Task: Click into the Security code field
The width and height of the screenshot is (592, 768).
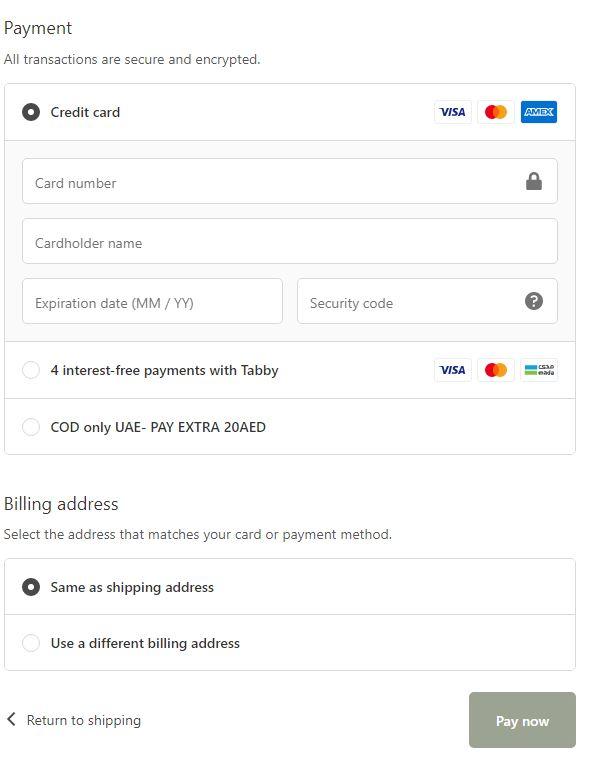Action: click(x=427, y=301)
